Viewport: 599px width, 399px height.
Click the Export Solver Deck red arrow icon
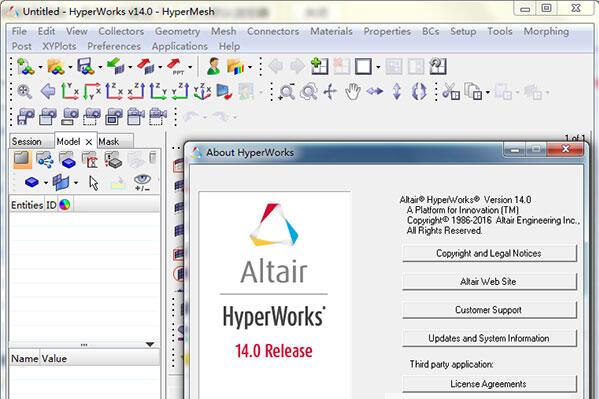(146, 67)
